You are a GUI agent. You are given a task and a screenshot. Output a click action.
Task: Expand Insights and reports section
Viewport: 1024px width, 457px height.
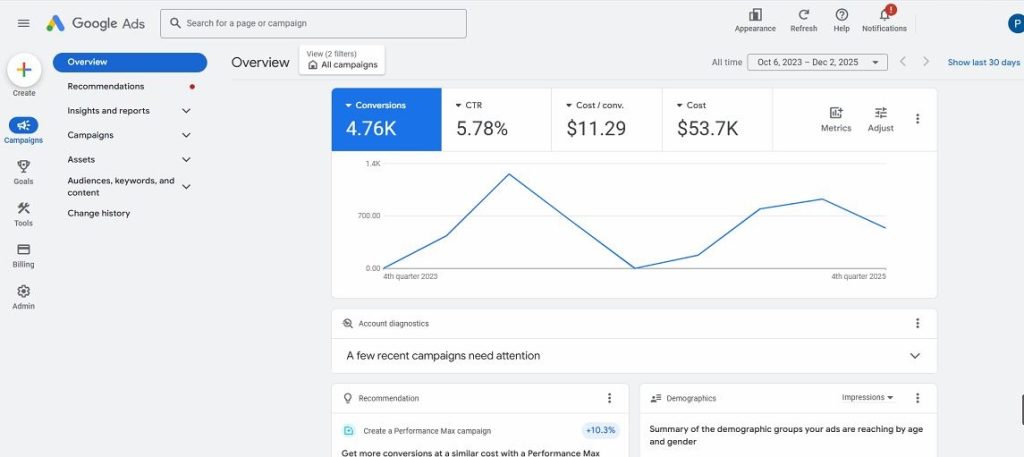(x=186, y=111)
